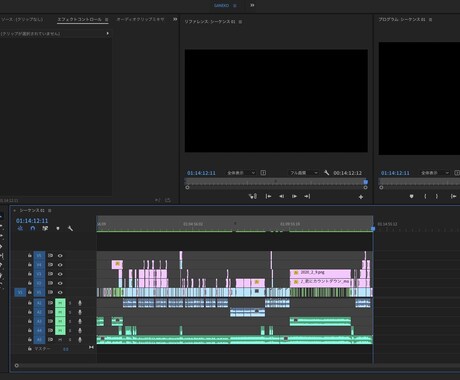Open the Effect Controls panel menu
The height and width of the screenshot is (380, 460).
(x=106, y=20)
